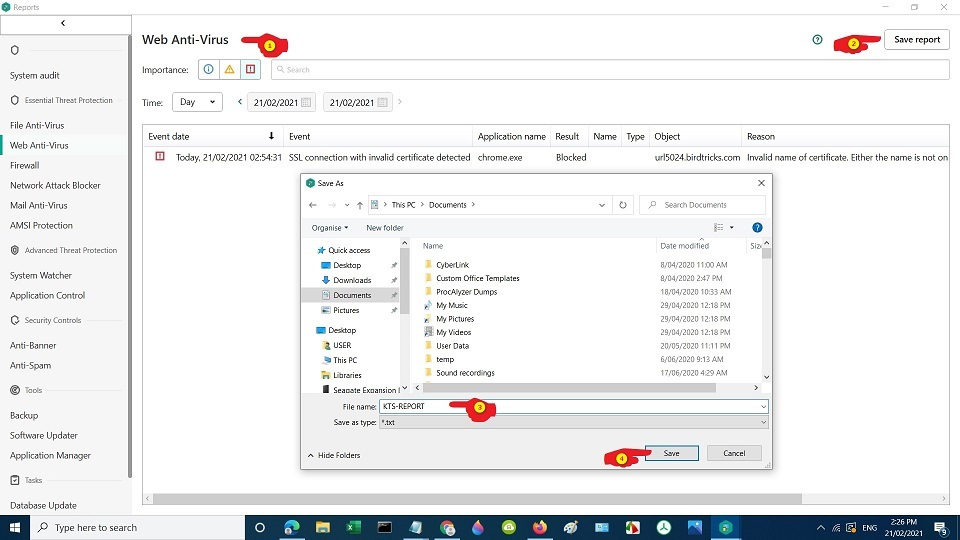Open File Anti-Virus report section
This screenshot has width=960, height=540.
coord(37,125)
